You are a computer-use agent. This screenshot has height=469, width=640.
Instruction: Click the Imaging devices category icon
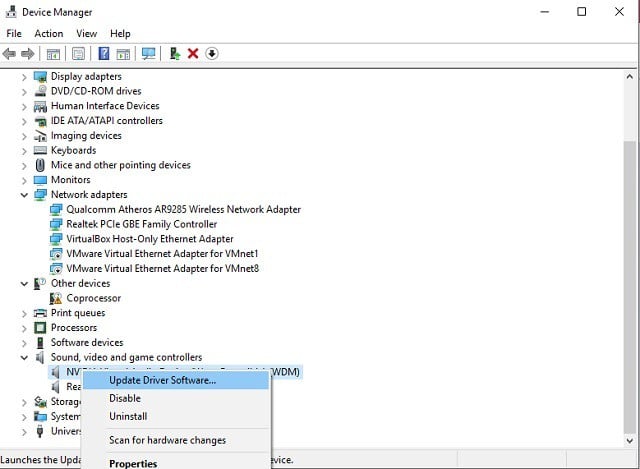(x=40, y=136)
